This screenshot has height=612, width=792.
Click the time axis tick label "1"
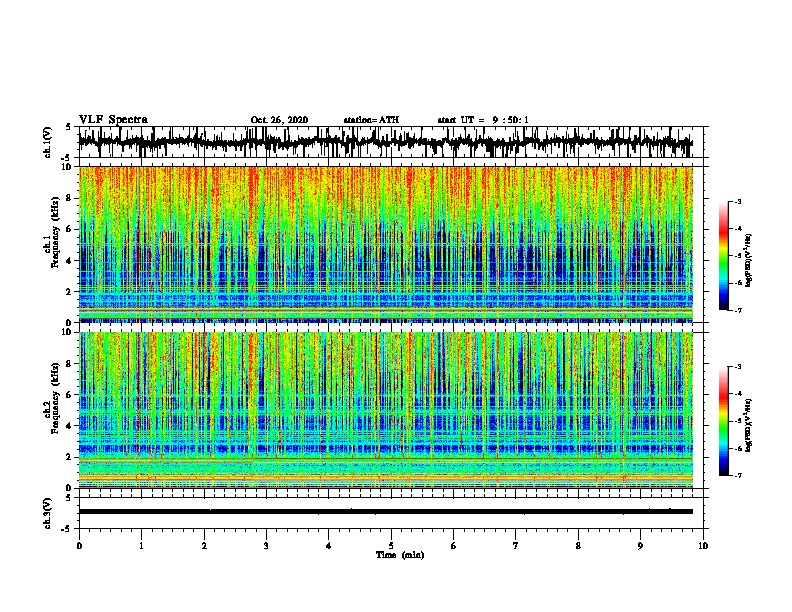pos(141,545)
